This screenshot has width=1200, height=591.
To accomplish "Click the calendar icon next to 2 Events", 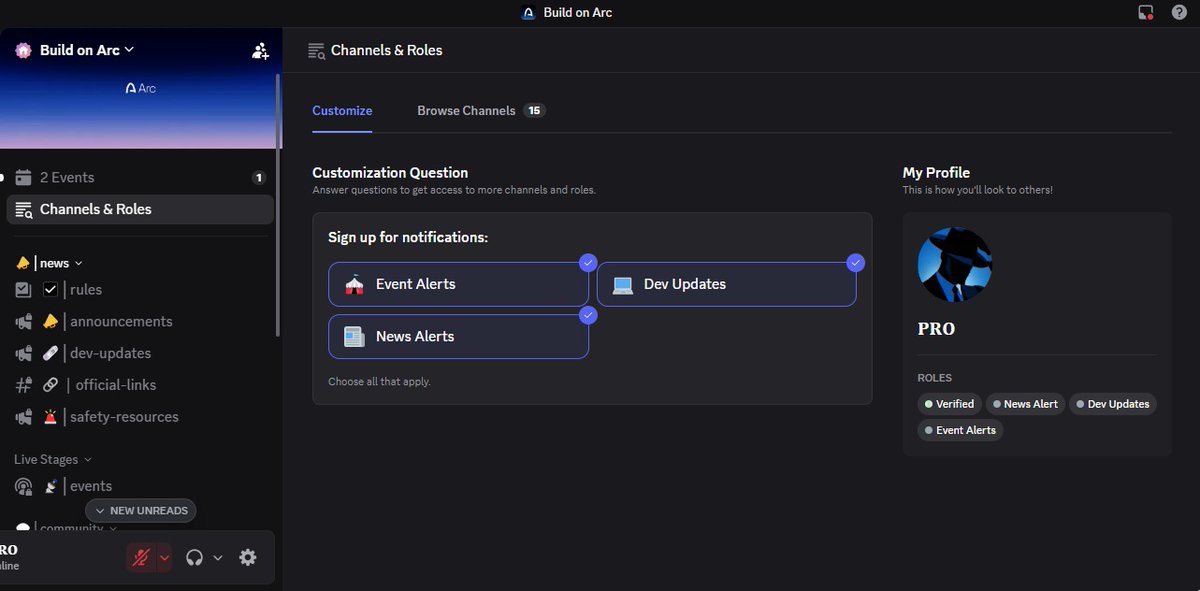I will 23,177.
